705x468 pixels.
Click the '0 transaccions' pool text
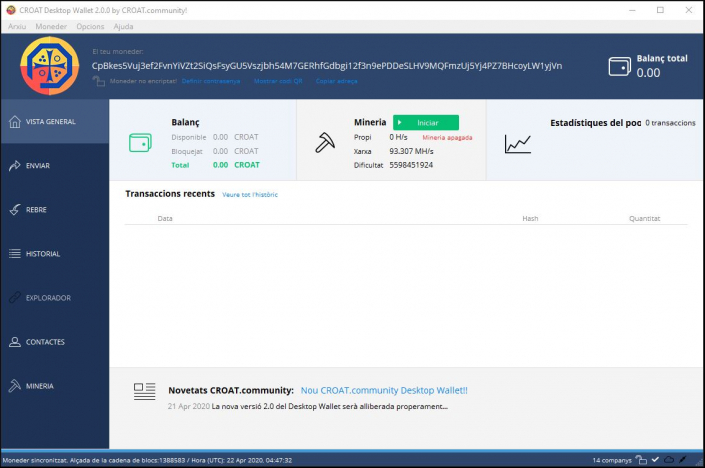click(x=670, y=123)
